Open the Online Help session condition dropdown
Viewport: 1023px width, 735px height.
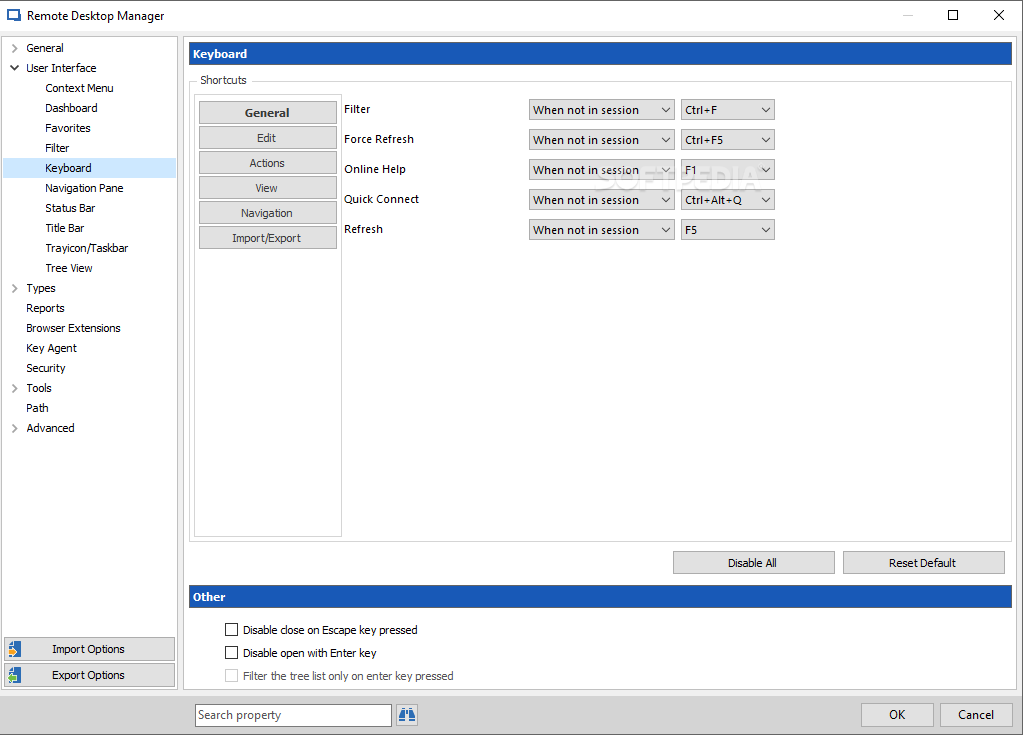[602, 170]
